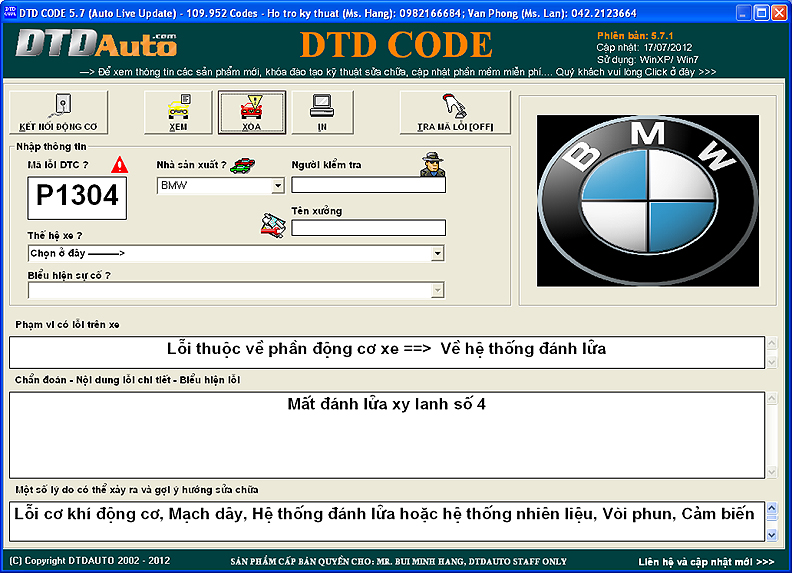Click scroll down arrow in repair suggestions box
The width and height of the screenshot is (792, 573).
point(772,535)
